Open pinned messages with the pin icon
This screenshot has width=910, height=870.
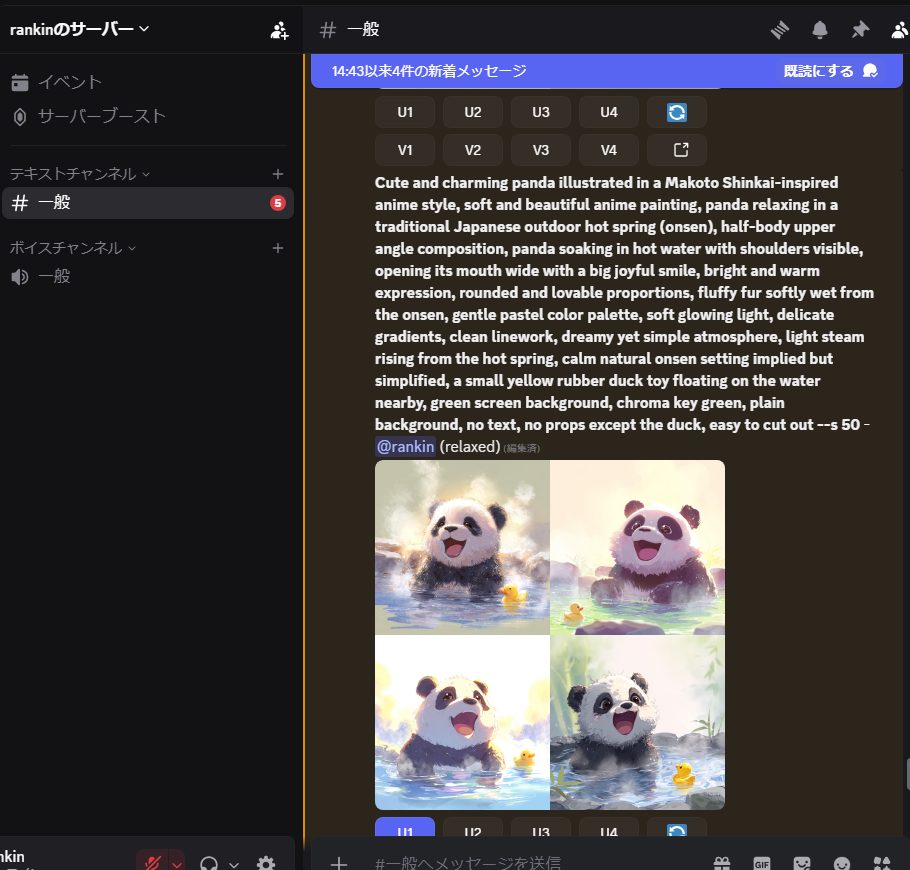[x=860, y=30]
